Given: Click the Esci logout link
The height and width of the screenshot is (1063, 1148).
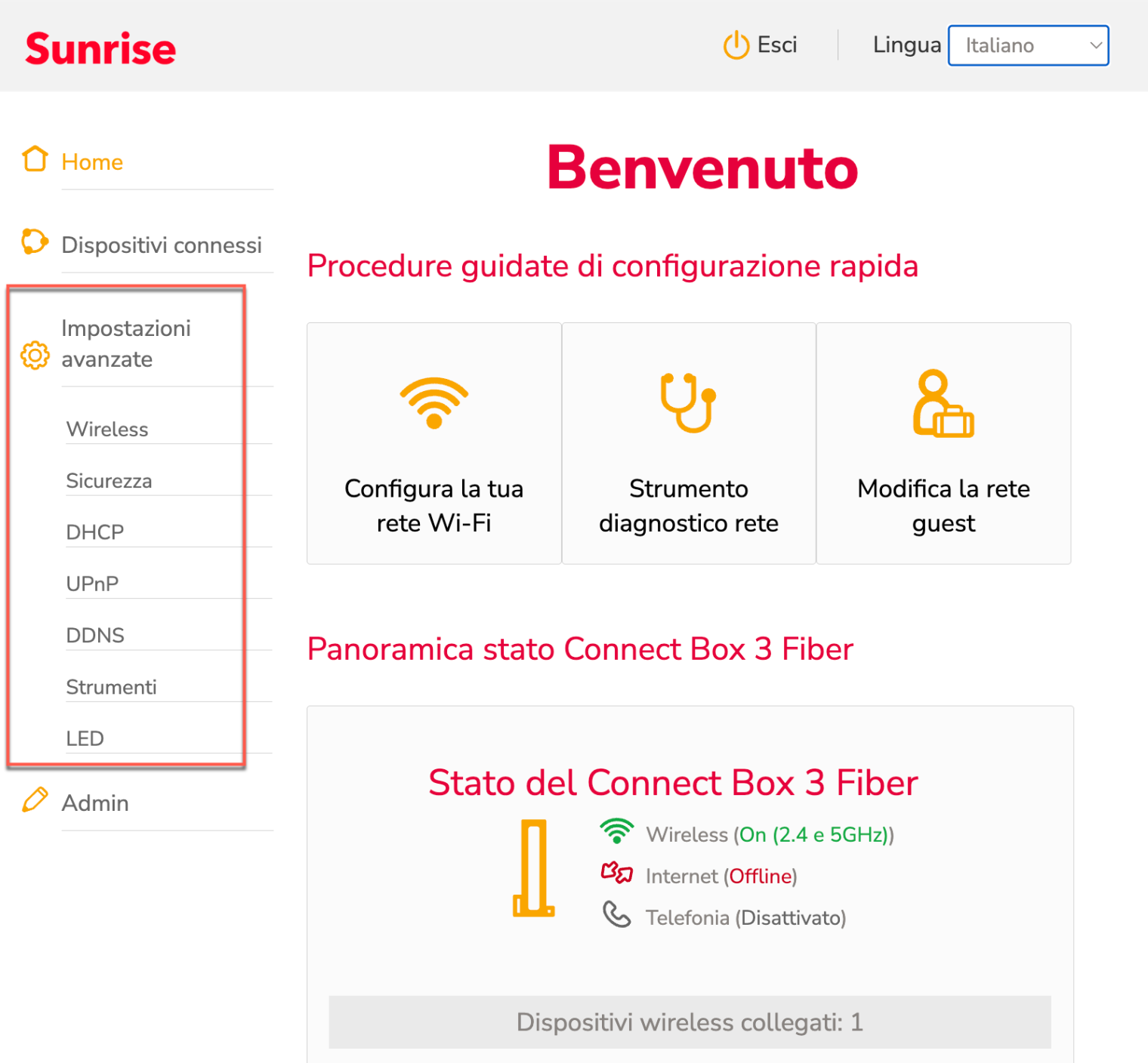Looking at the screenshot, I should click(777, 45).
